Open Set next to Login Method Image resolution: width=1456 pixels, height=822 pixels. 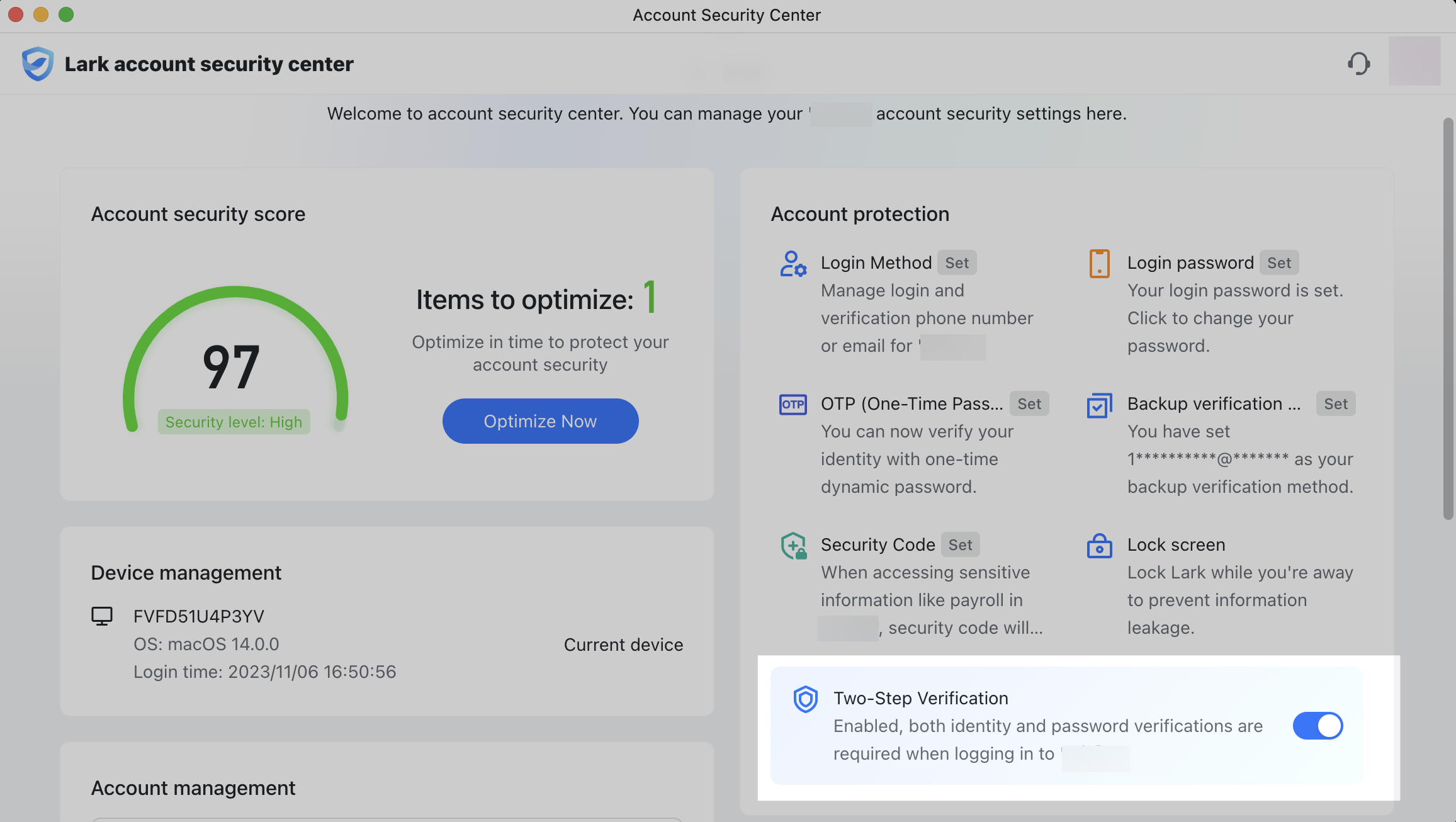957,262
